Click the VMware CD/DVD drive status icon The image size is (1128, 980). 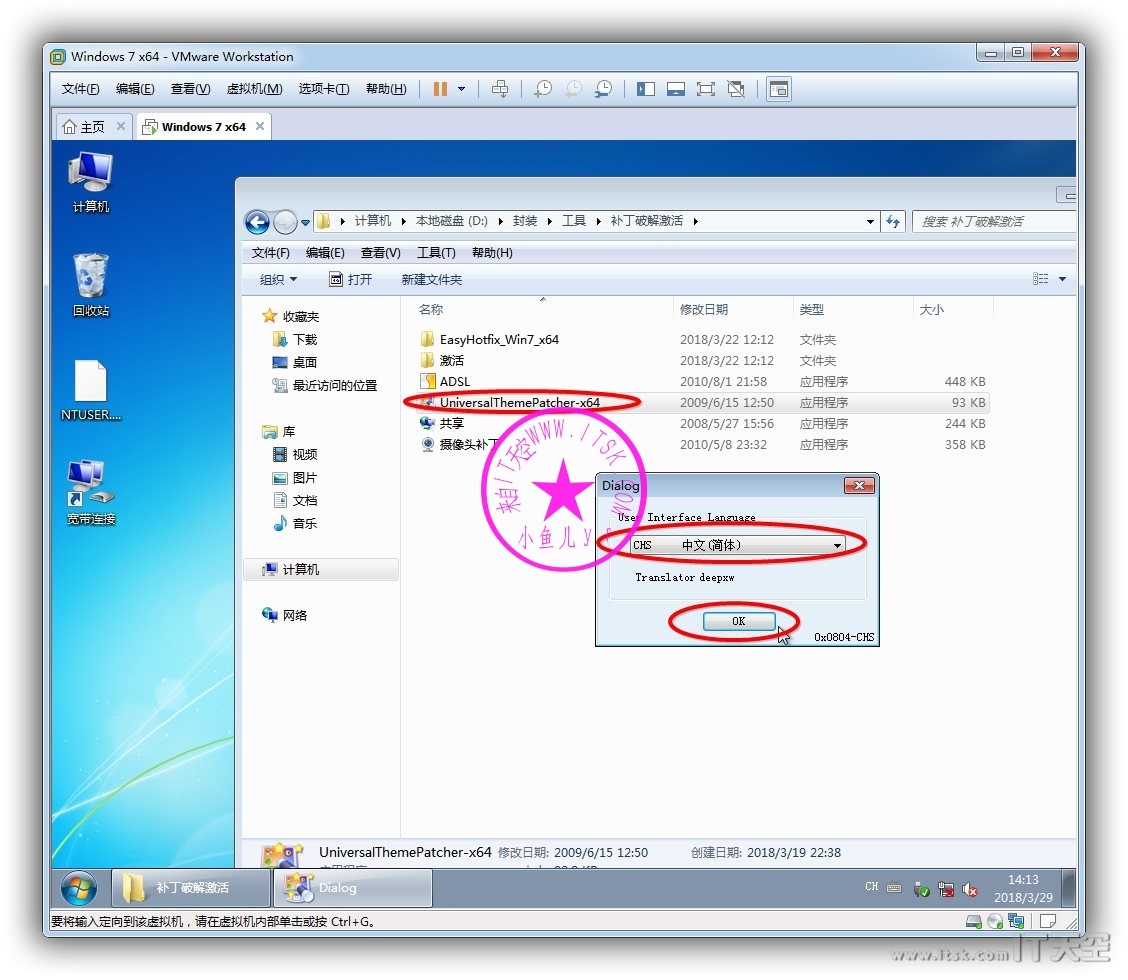[x=995, y=921]
